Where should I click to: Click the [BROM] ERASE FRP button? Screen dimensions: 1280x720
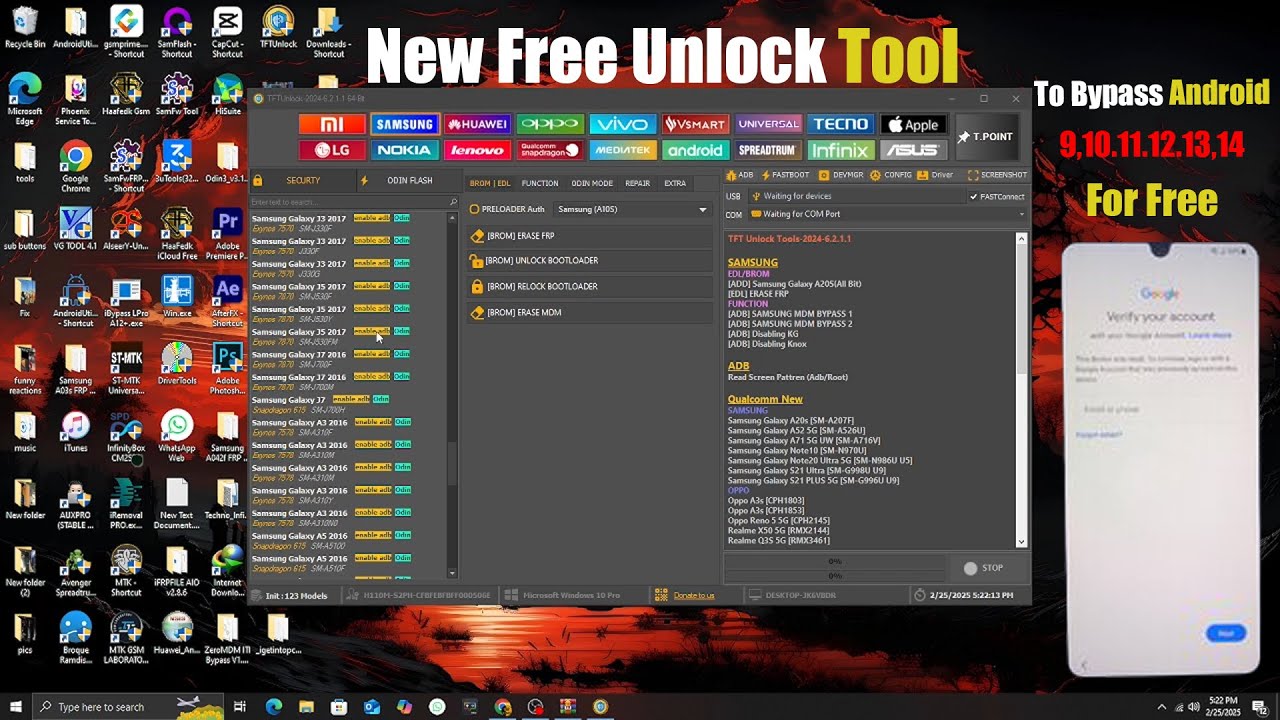point(591,236)
